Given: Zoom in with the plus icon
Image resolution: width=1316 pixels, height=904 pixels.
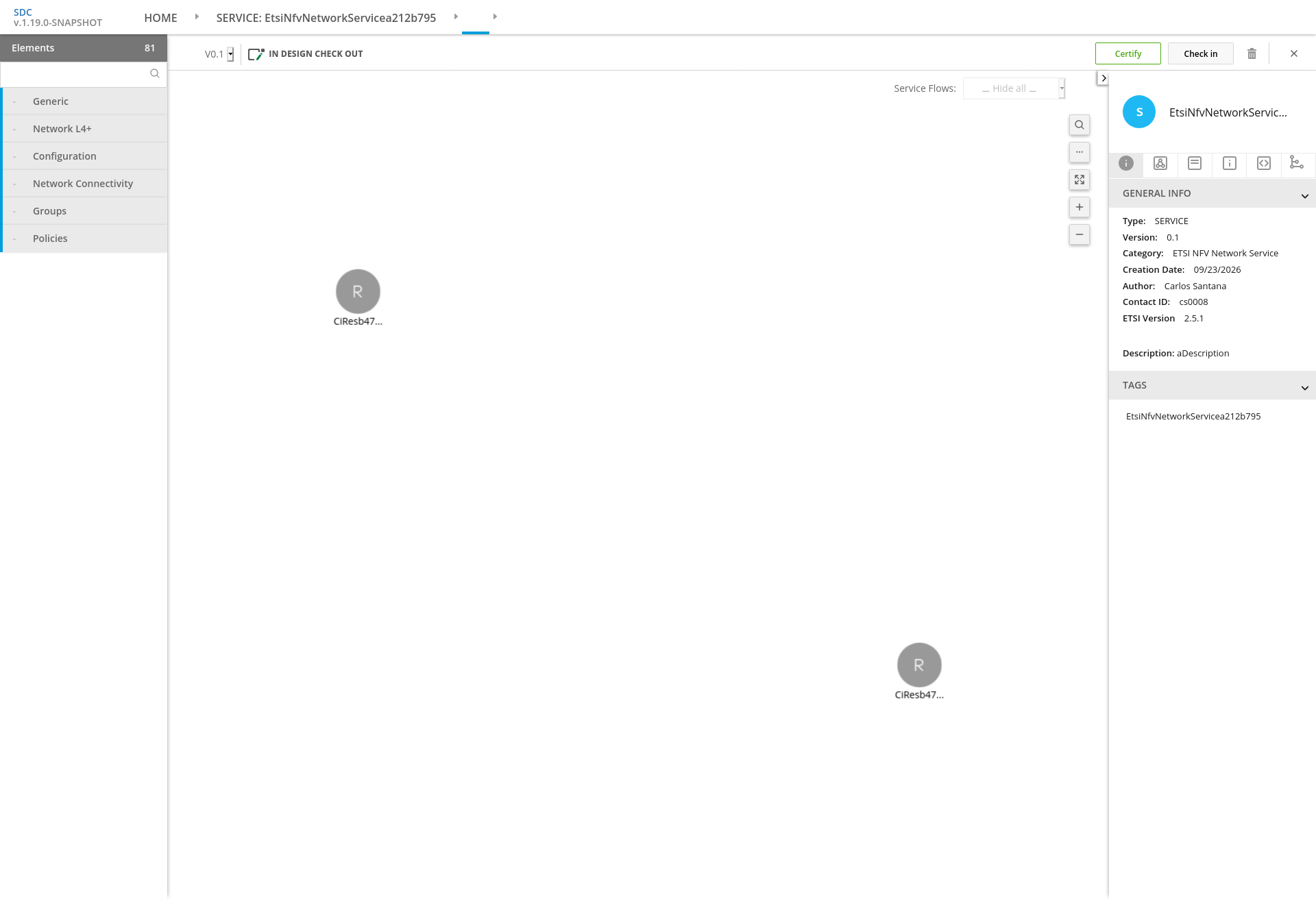Looking at the screenshot, I should [1080, 207].
